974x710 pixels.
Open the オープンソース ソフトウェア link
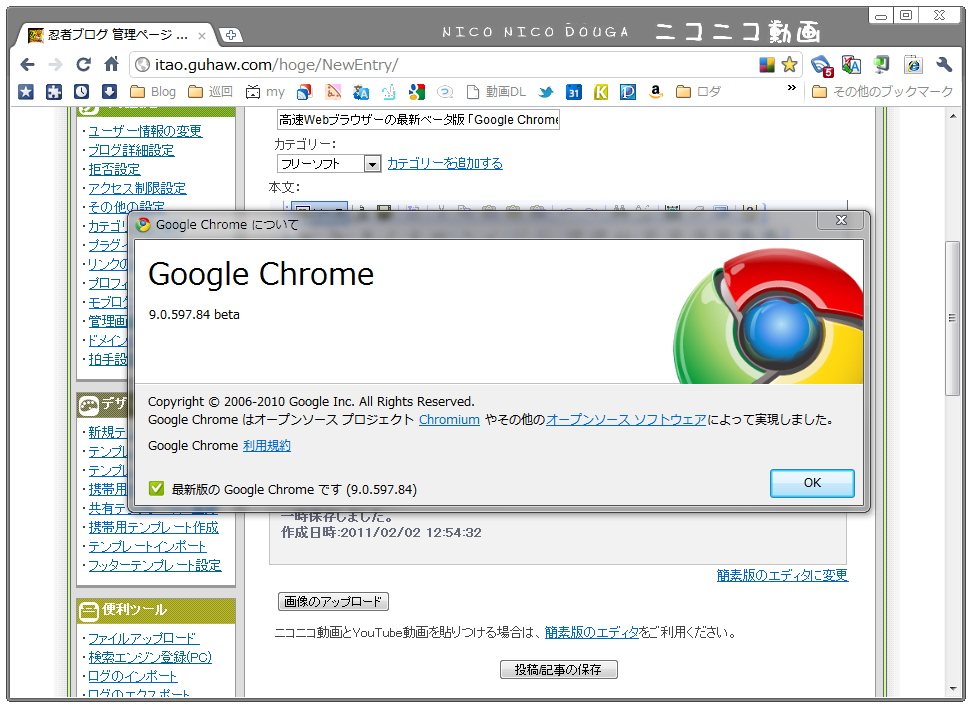point(626,420)
